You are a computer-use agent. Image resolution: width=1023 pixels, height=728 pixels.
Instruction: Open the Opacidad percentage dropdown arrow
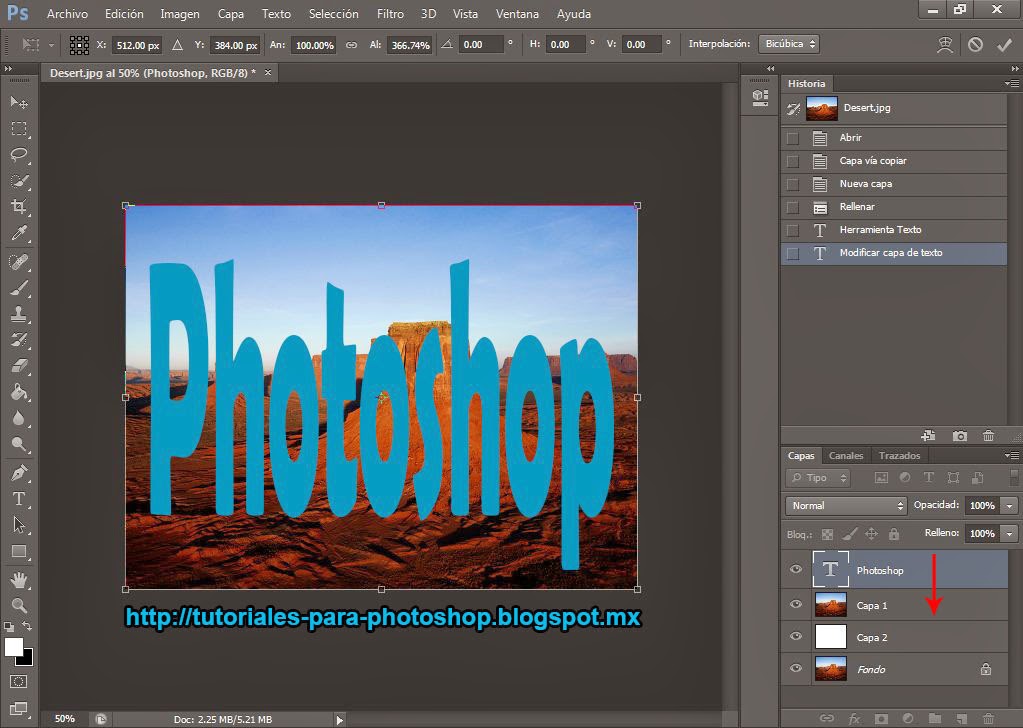coord(1010,506)
